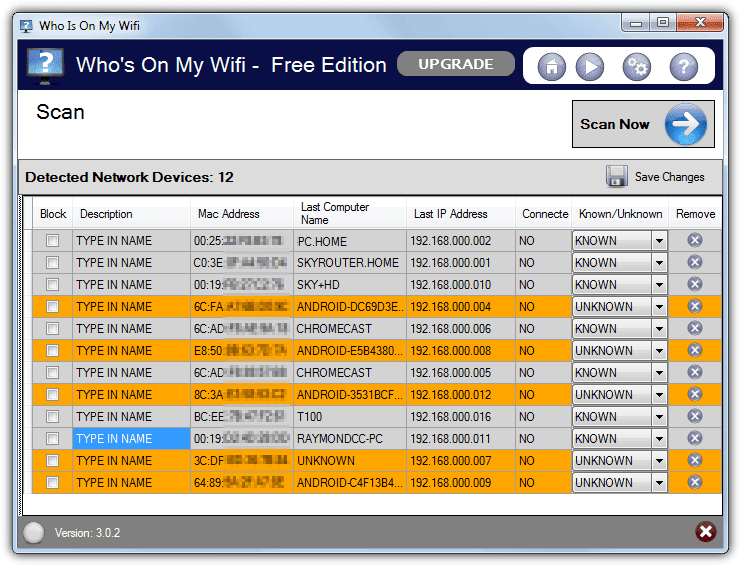Check Block for SKYROUTER.HOME
The height and width of the screenshot is (565, 741).
[52, 263]
